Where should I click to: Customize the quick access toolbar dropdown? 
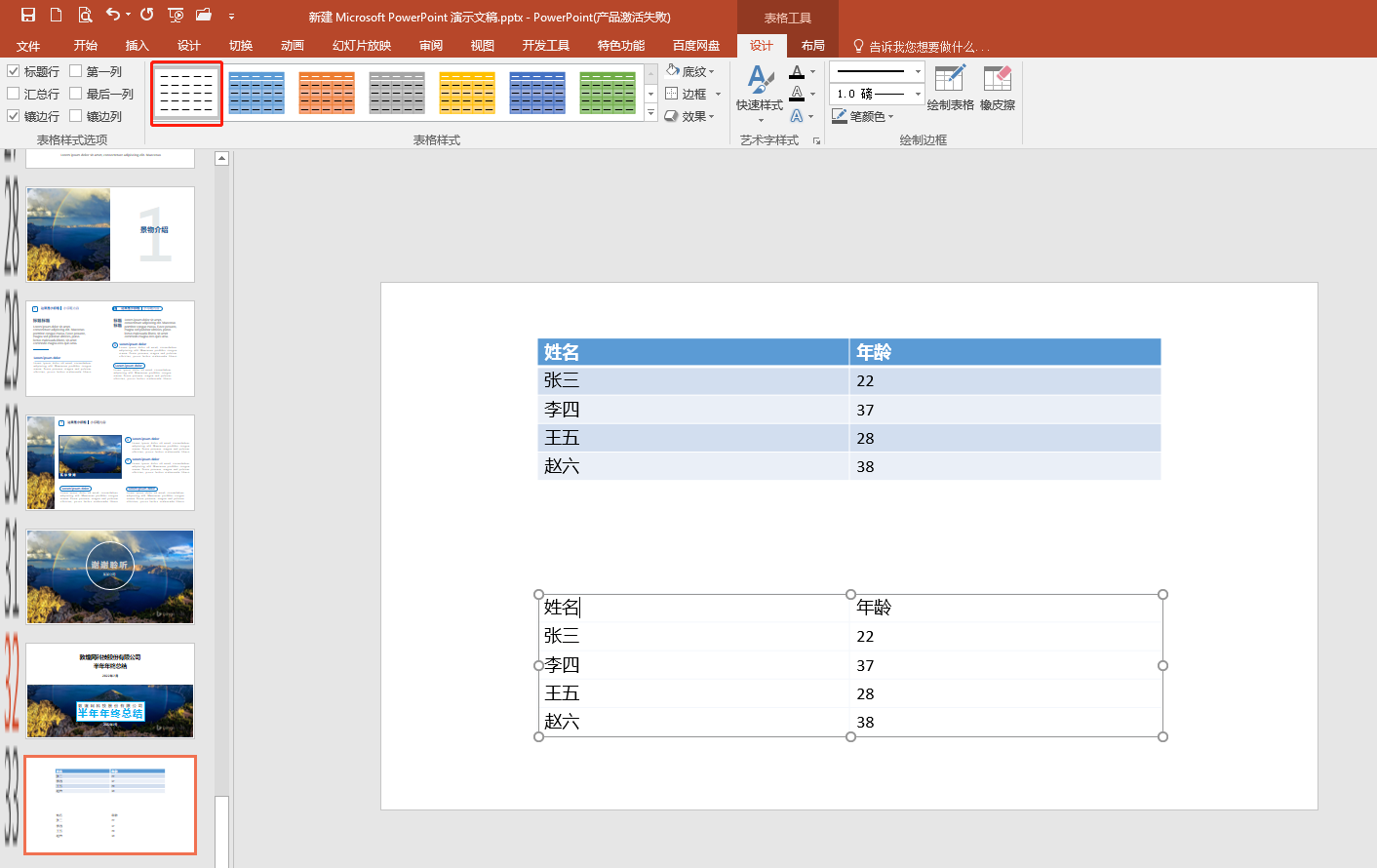coord(231,16)
